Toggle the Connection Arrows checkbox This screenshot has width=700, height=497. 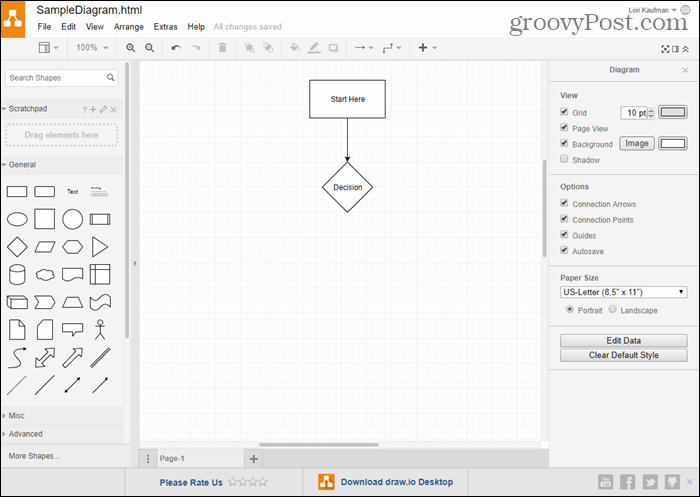click(564, 203)
